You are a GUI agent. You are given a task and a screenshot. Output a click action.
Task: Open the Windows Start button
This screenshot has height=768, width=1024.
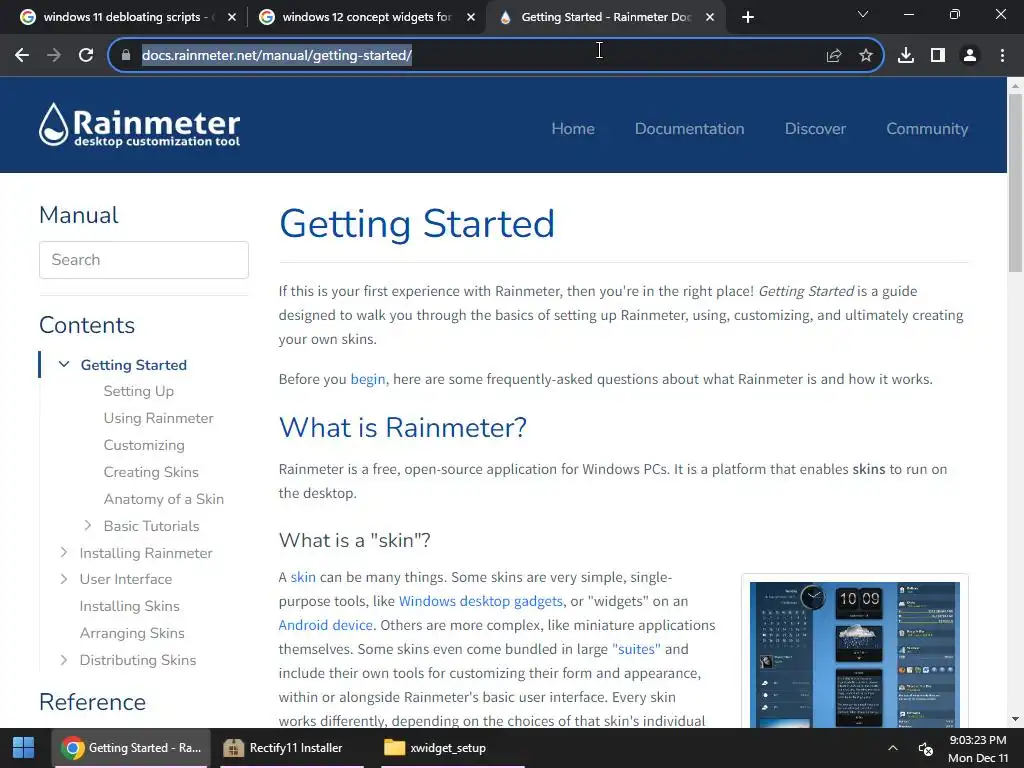coord(24,748)
